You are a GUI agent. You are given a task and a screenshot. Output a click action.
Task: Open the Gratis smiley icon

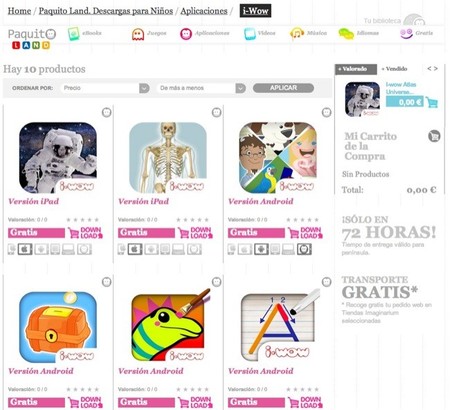(x=406, y=34)
